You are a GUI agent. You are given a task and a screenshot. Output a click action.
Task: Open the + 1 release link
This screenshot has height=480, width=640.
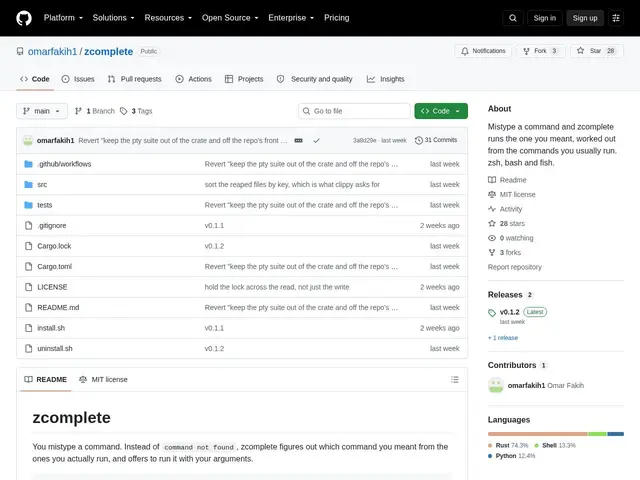[x=503, y=338]
